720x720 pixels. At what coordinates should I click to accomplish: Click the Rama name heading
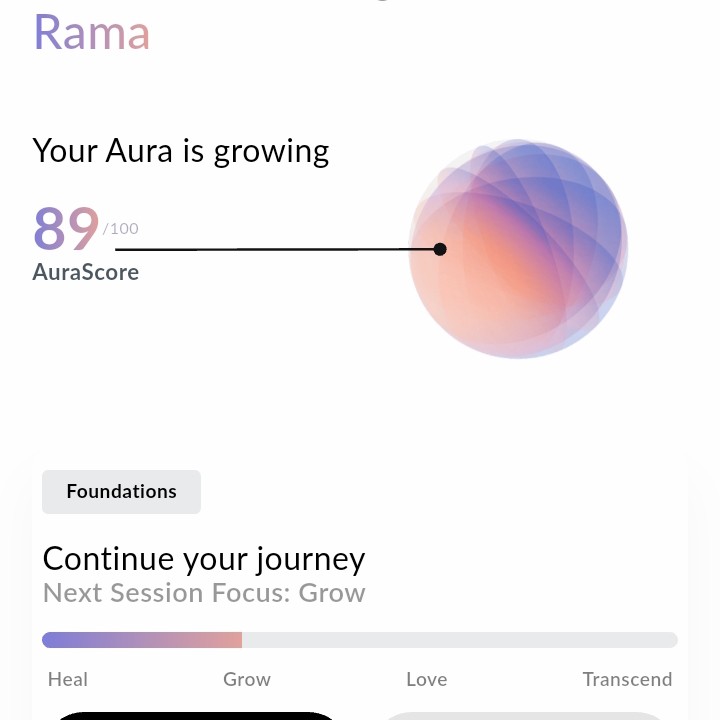[92, 32]
